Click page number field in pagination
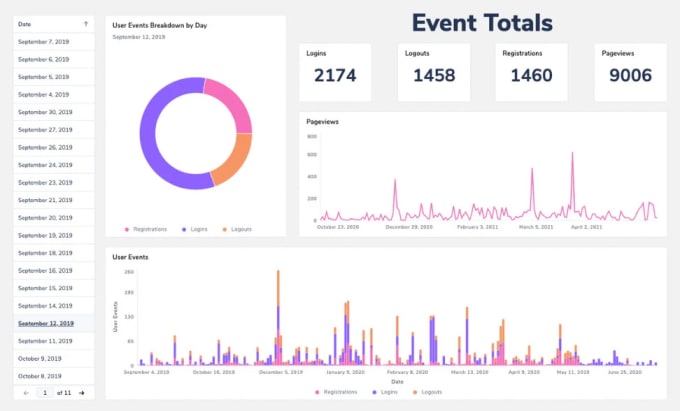The width and height of the screenshot is (680, 411). (x=45, y=393)
